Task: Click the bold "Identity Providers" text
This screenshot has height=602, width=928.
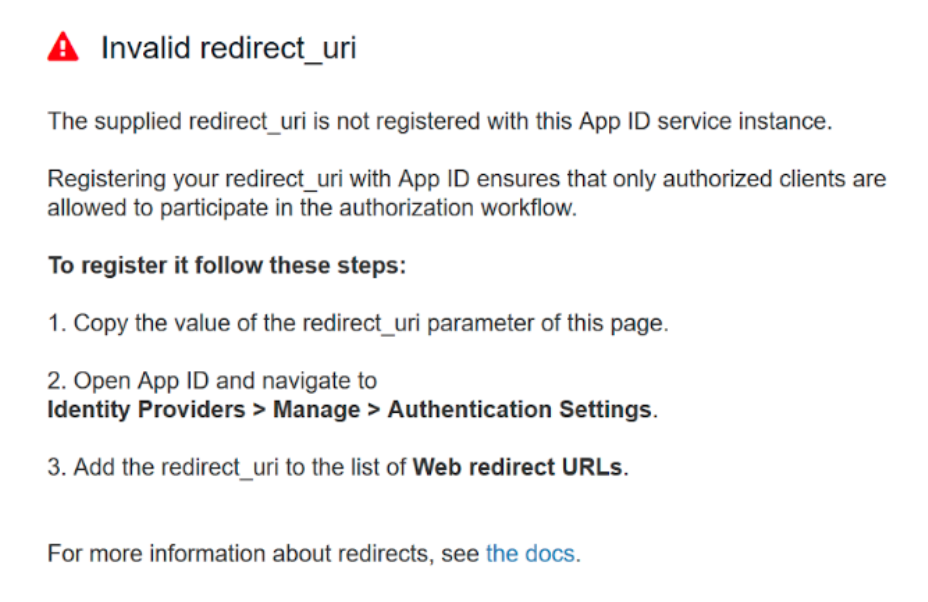Action: click(x=147, y=410)
